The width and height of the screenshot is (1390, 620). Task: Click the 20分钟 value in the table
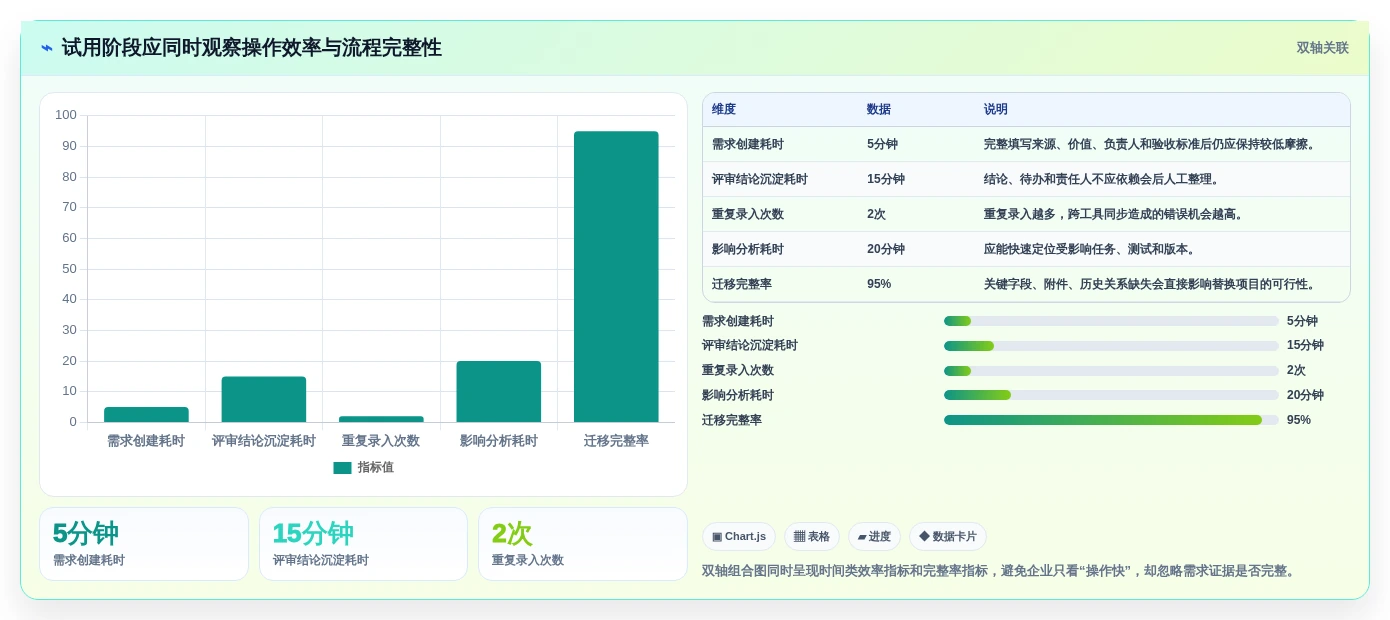[x=886, y=249]
